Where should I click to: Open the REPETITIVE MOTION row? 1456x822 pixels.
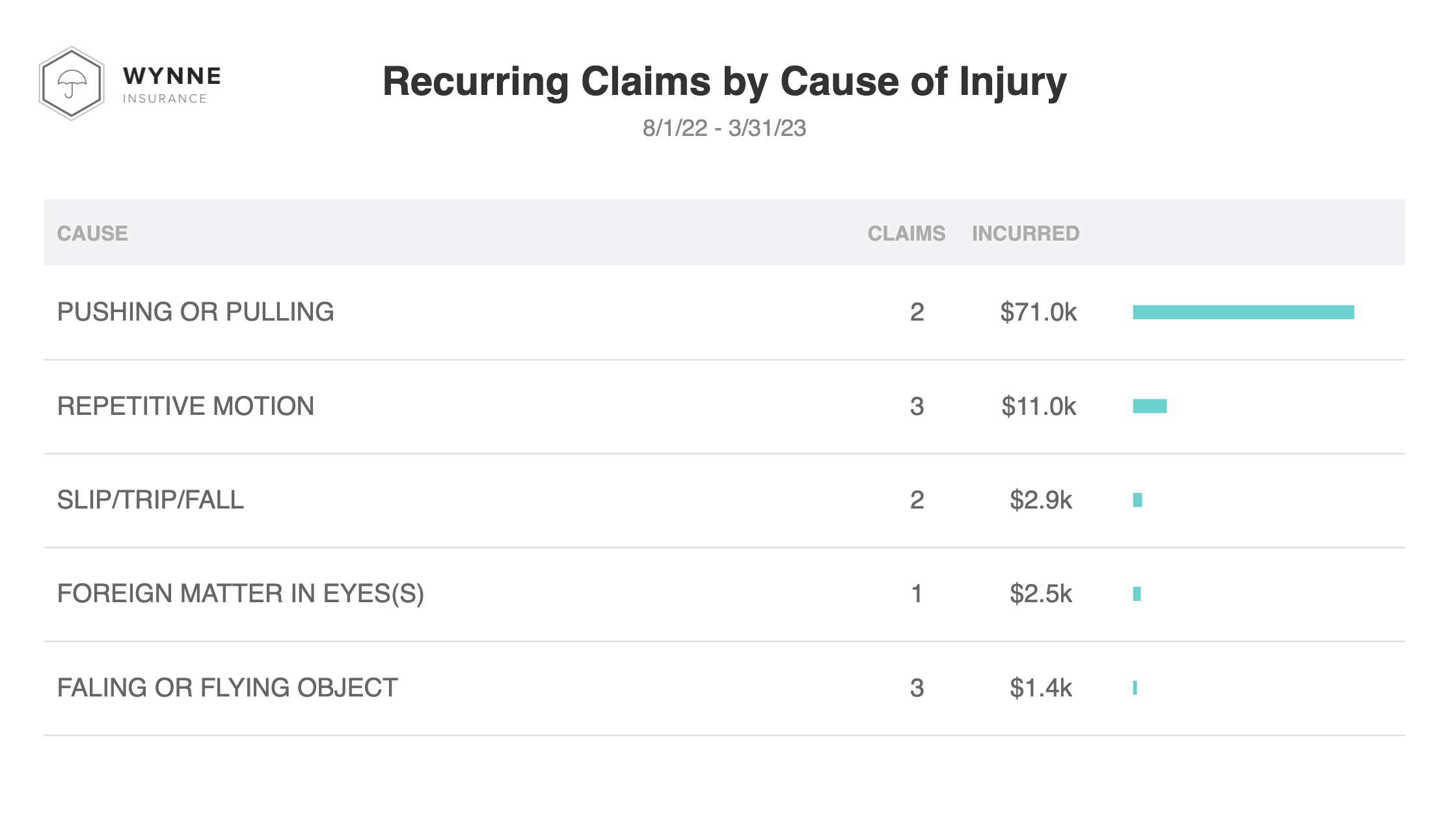pos(724,406)
